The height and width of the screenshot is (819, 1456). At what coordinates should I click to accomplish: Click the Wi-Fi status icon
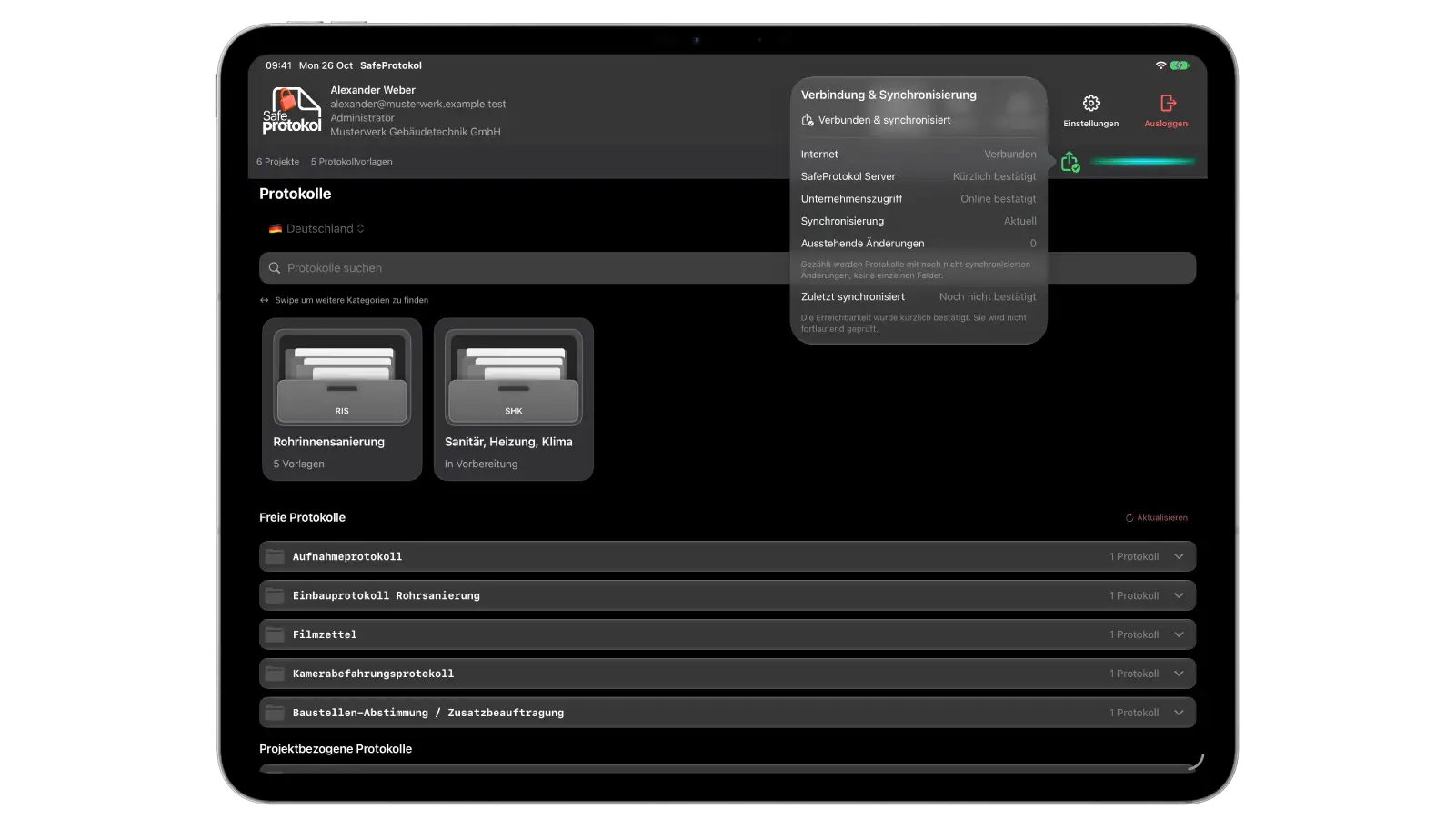[x=1160, y=65]
